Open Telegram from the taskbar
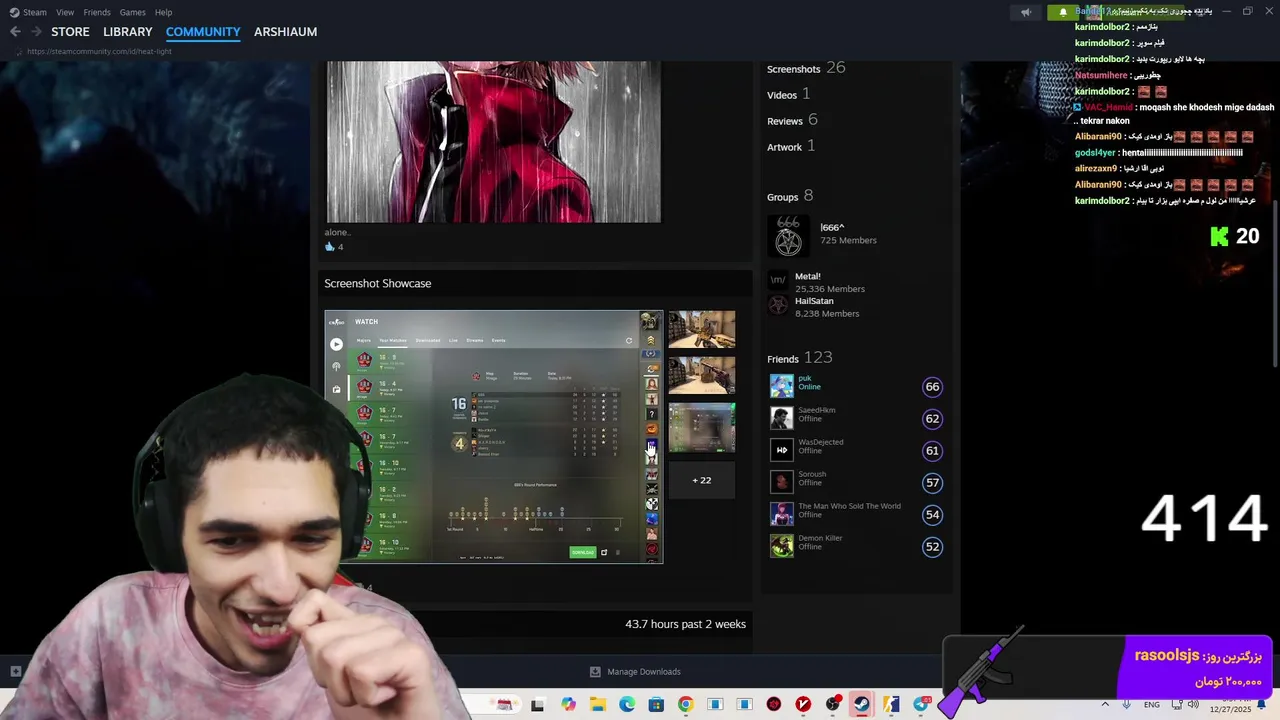 [x=921, y=705]
